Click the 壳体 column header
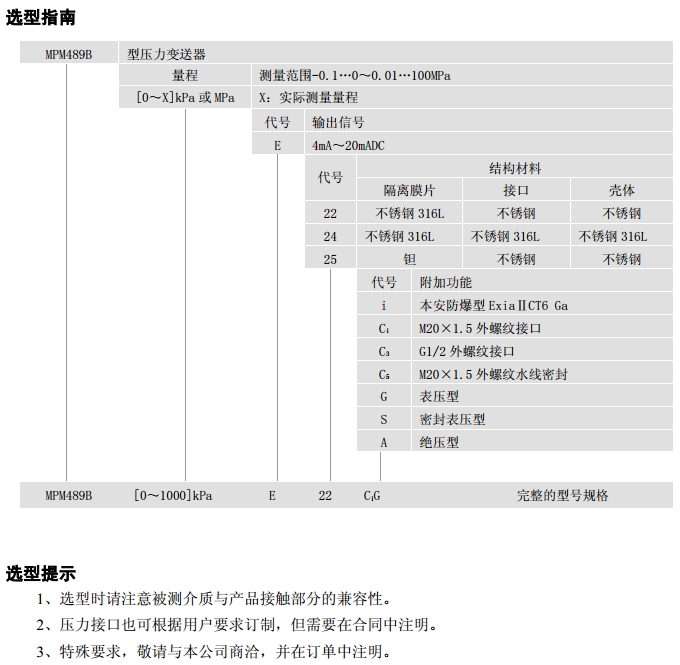The height and width of the screenshot is (665, 680). [621, 190]
